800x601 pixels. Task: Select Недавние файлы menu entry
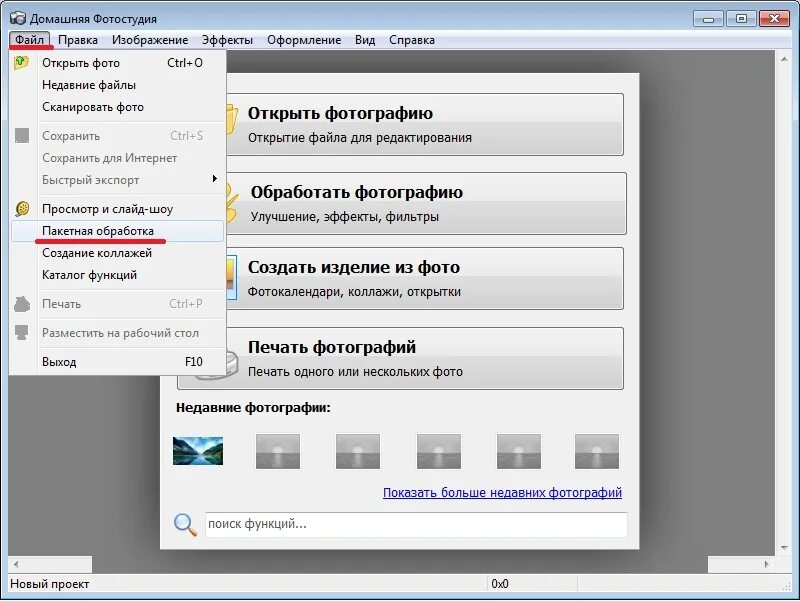coord(117,85)
